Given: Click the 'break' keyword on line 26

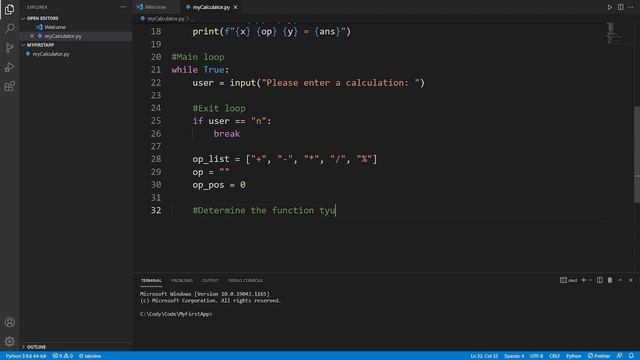Looking at the screenshot, I should point(227,134).
